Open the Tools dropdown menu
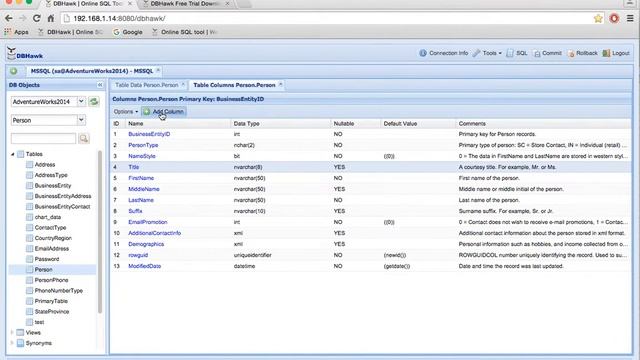This screenshot has width=640, height=360. pyautogui.click(x=487, y=53)
